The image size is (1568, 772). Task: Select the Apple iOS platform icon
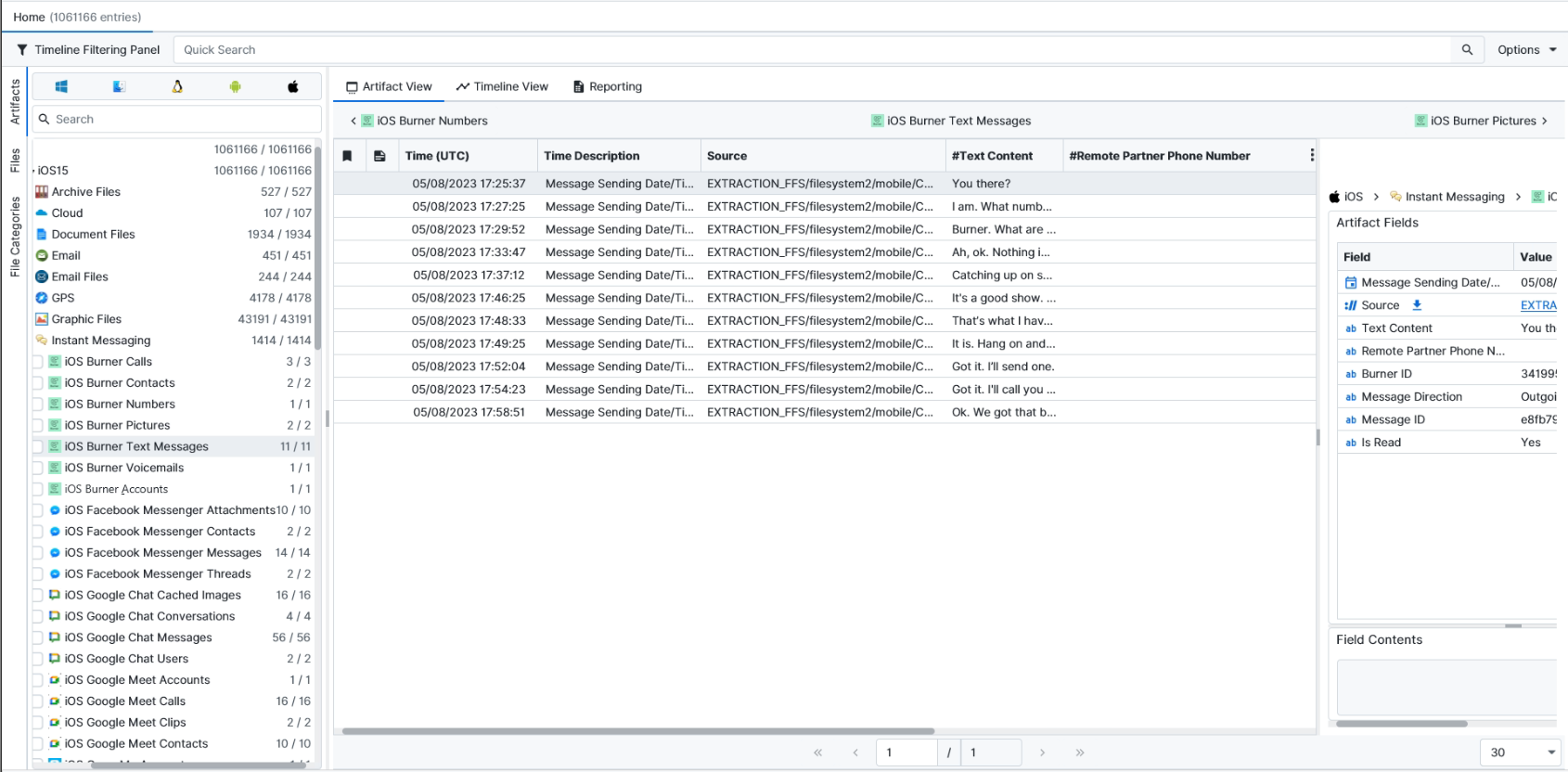point(293,86)
